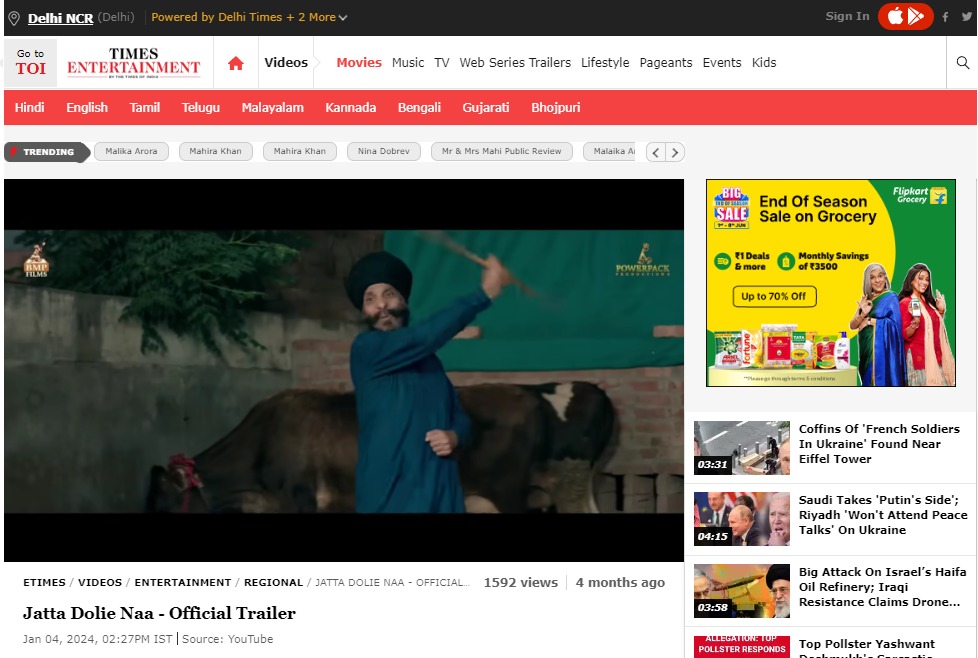Screen dimensions: 978x658
Task: Click the Go to TOI button
Action: pyautogui.click(x=31, y=62)
